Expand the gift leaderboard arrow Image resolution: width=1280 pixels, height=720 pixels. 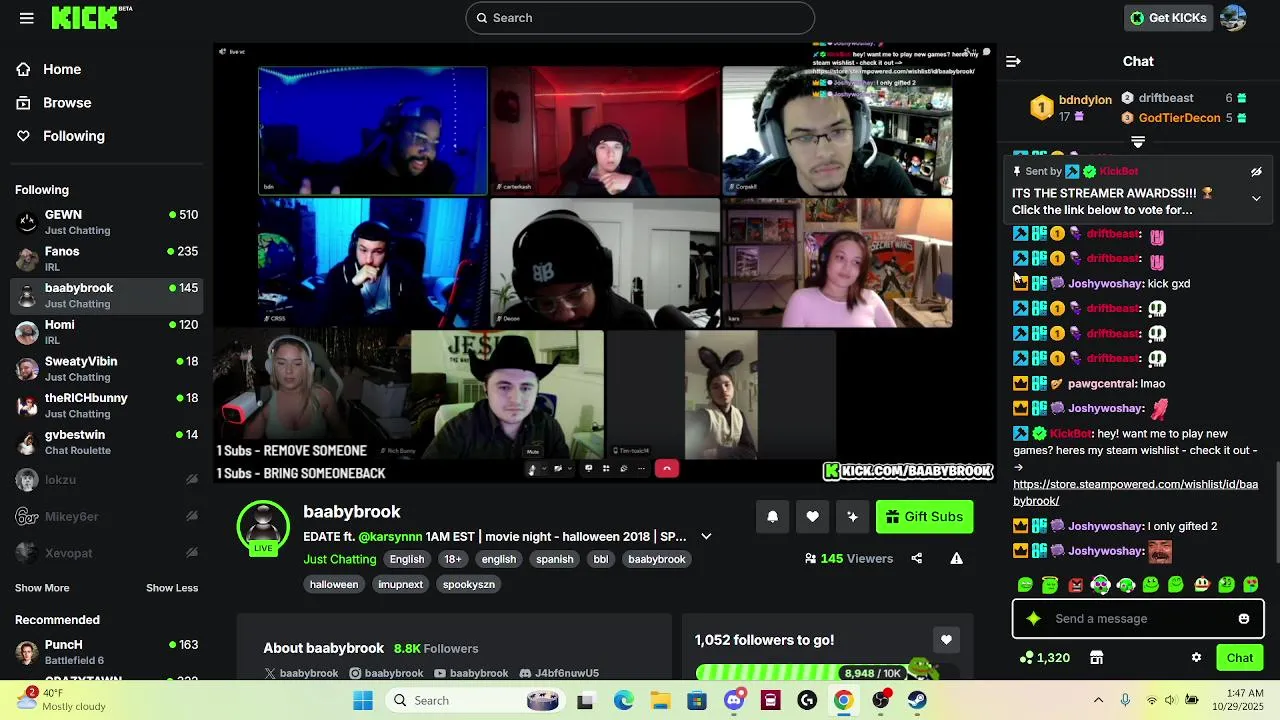(1138, 142)
